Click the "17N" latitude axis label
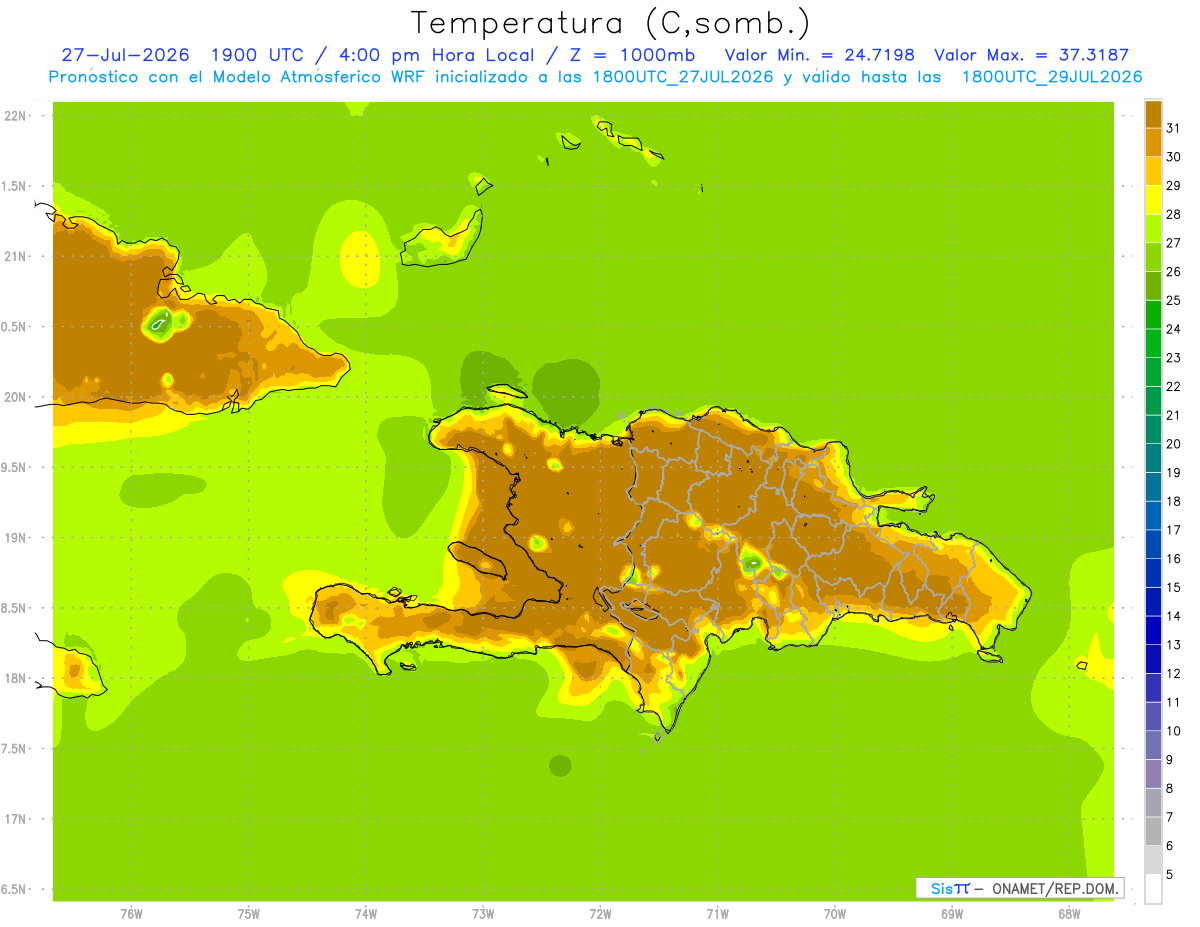The height and width of the screenshot is (927, 1200). (x=15, y=819)
